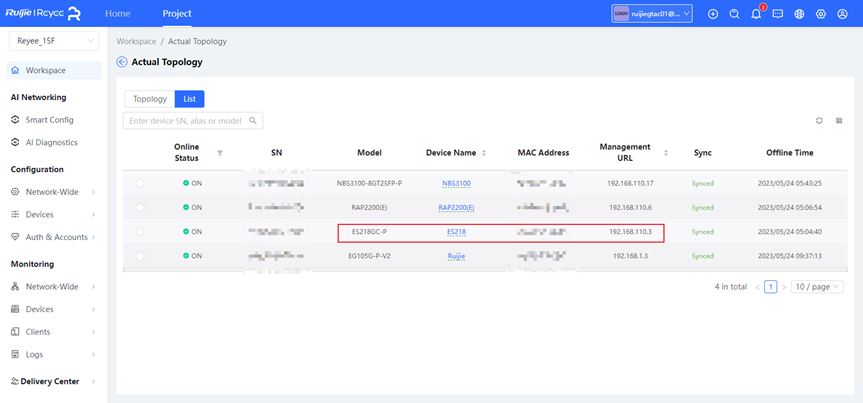Expand Devices under Configuration
This screenshot has width=863, height=403.
click(x=94, y=214)
